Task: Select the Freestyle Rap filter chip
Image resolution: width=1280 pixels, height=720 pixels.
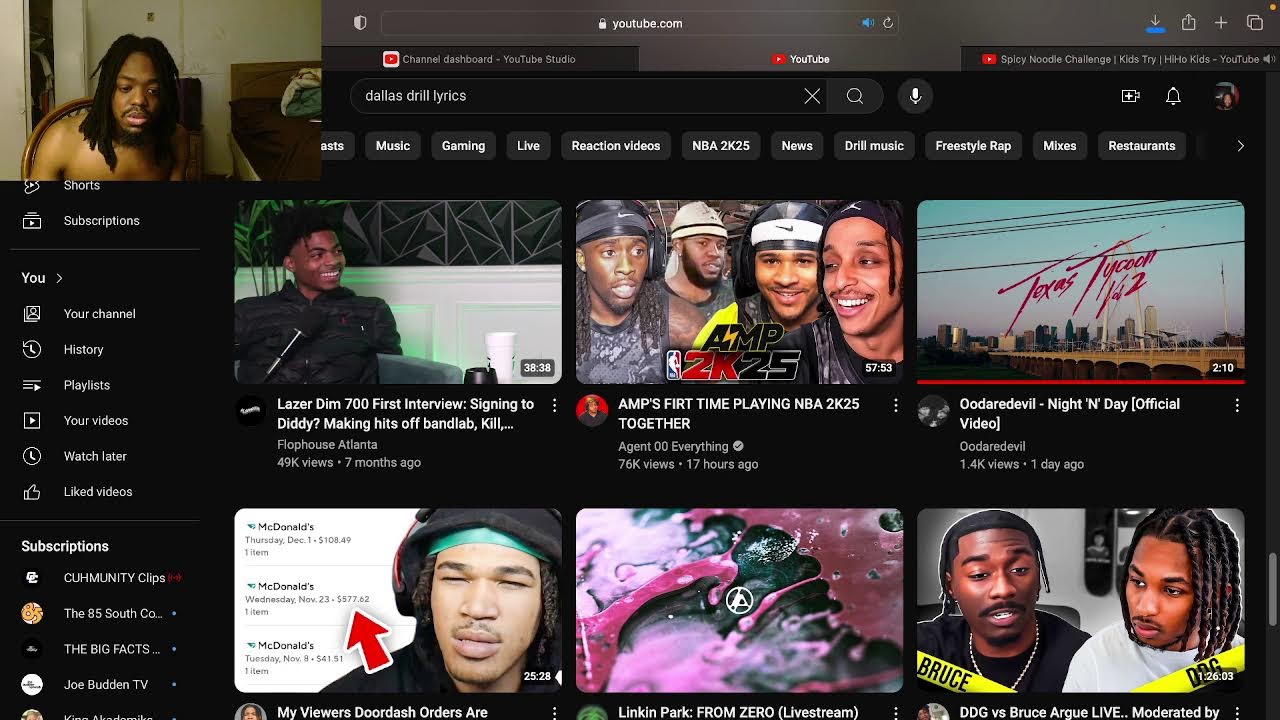Action: 973,146
